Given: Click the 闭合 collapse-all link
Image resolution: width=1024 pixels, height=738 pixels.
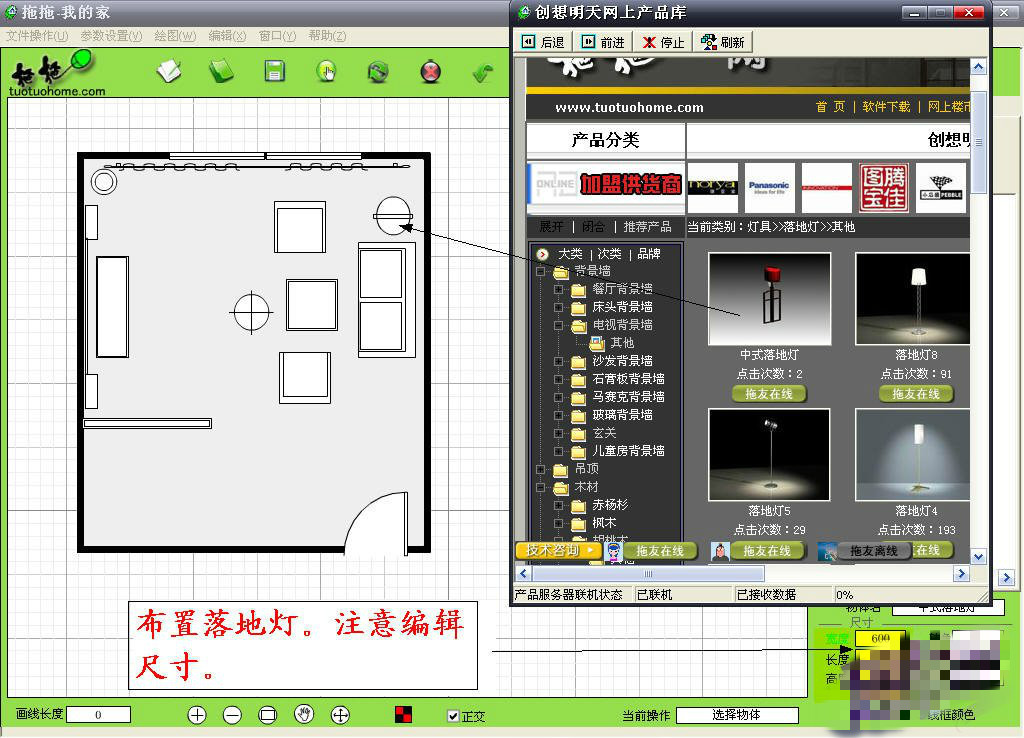Looking at the screenshot, I should point(593,227).
